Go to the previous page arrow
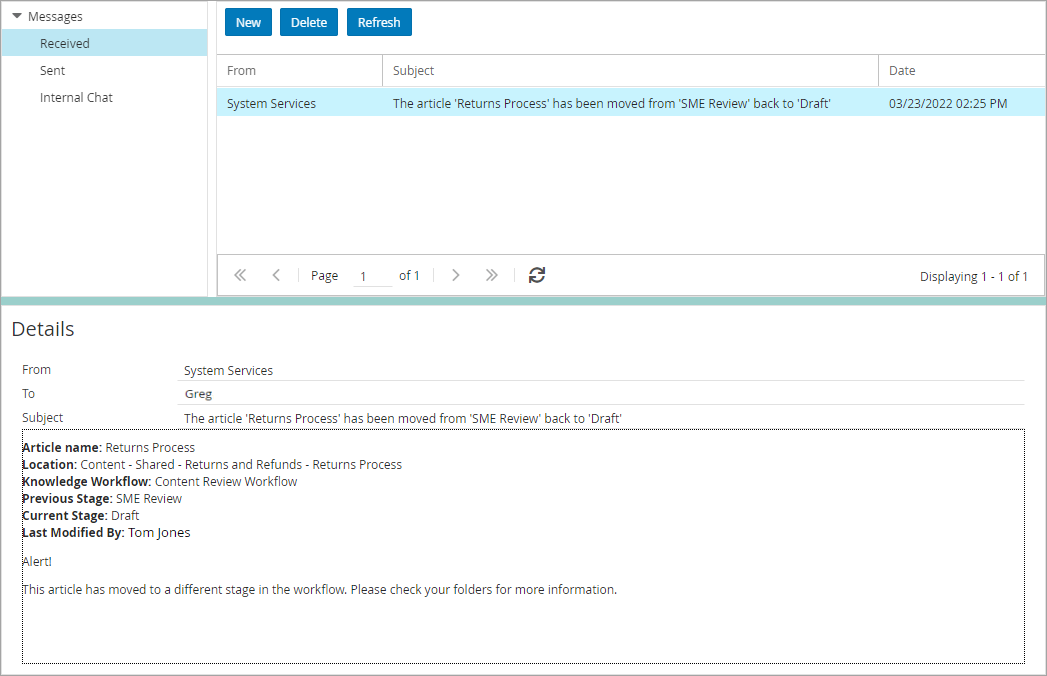 coord(276,274)
